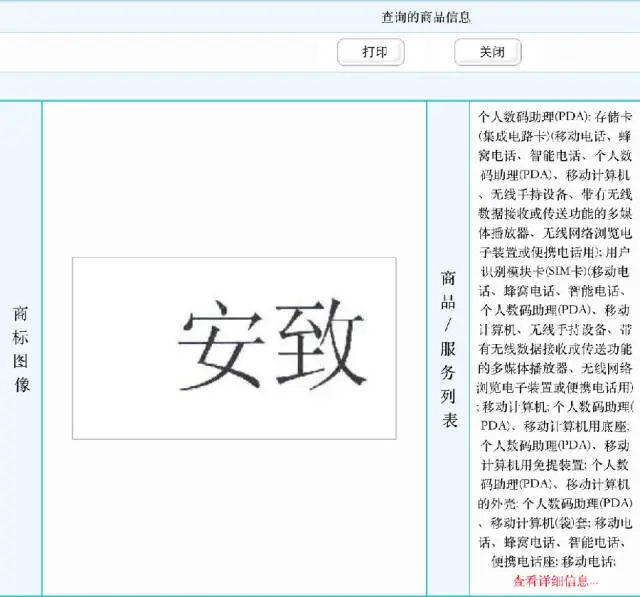Click the line 便携电话座; 移动电话;
The width and height of the screenshot is (640, 597).
(x=554, y=561)
